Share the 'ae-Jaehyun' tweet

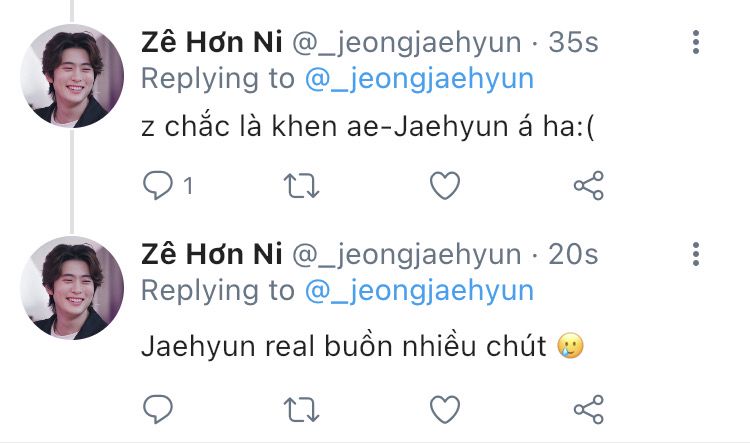click(x=589, y=186)
